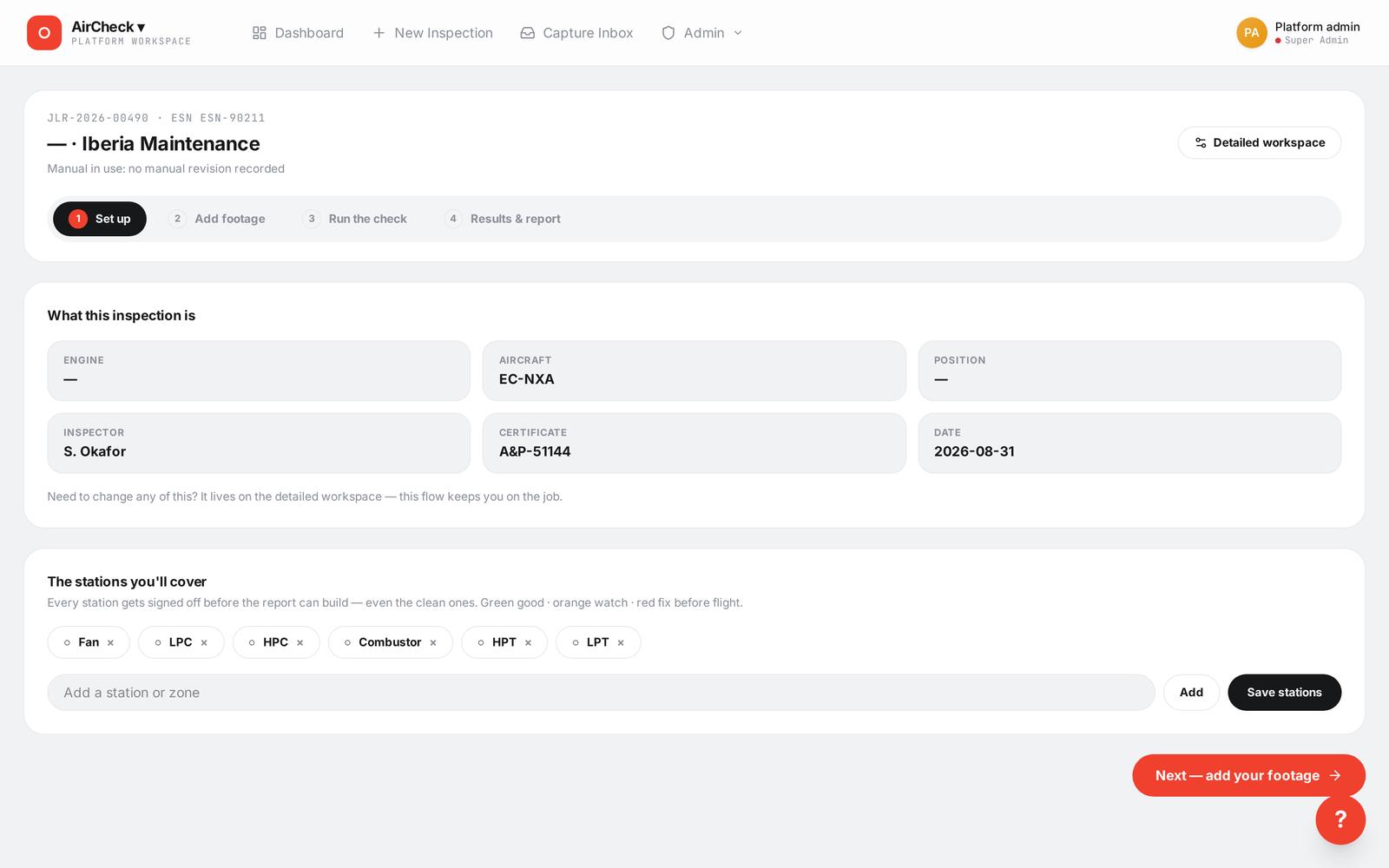Open the AirCheck workspace switcher dropdown

(109, 27)
